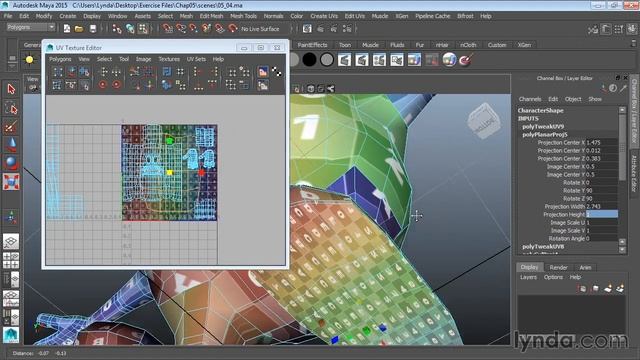Click the Projection Height value field

(602, 214)
